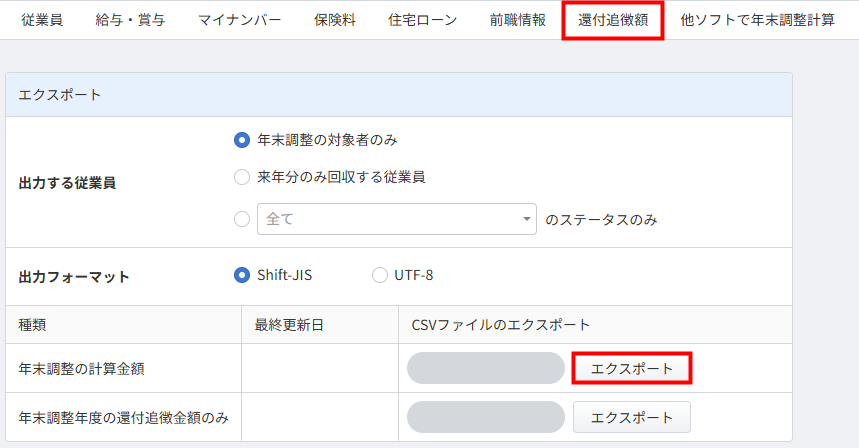The height and width of the screenshot is (448, 859).
Task: Open the 従業員 tab
Action: click(x=42, y=20)
